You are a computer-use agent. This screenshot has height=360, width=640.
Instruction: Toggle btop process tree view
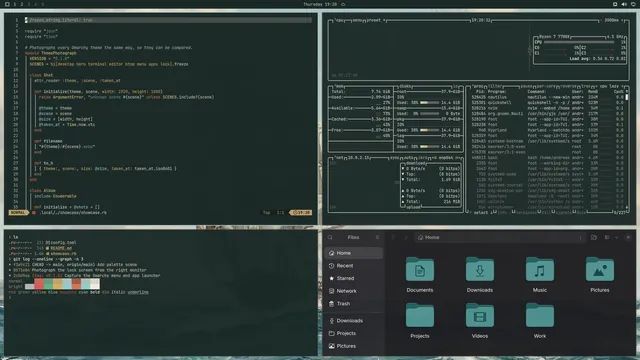pos(586,87)
